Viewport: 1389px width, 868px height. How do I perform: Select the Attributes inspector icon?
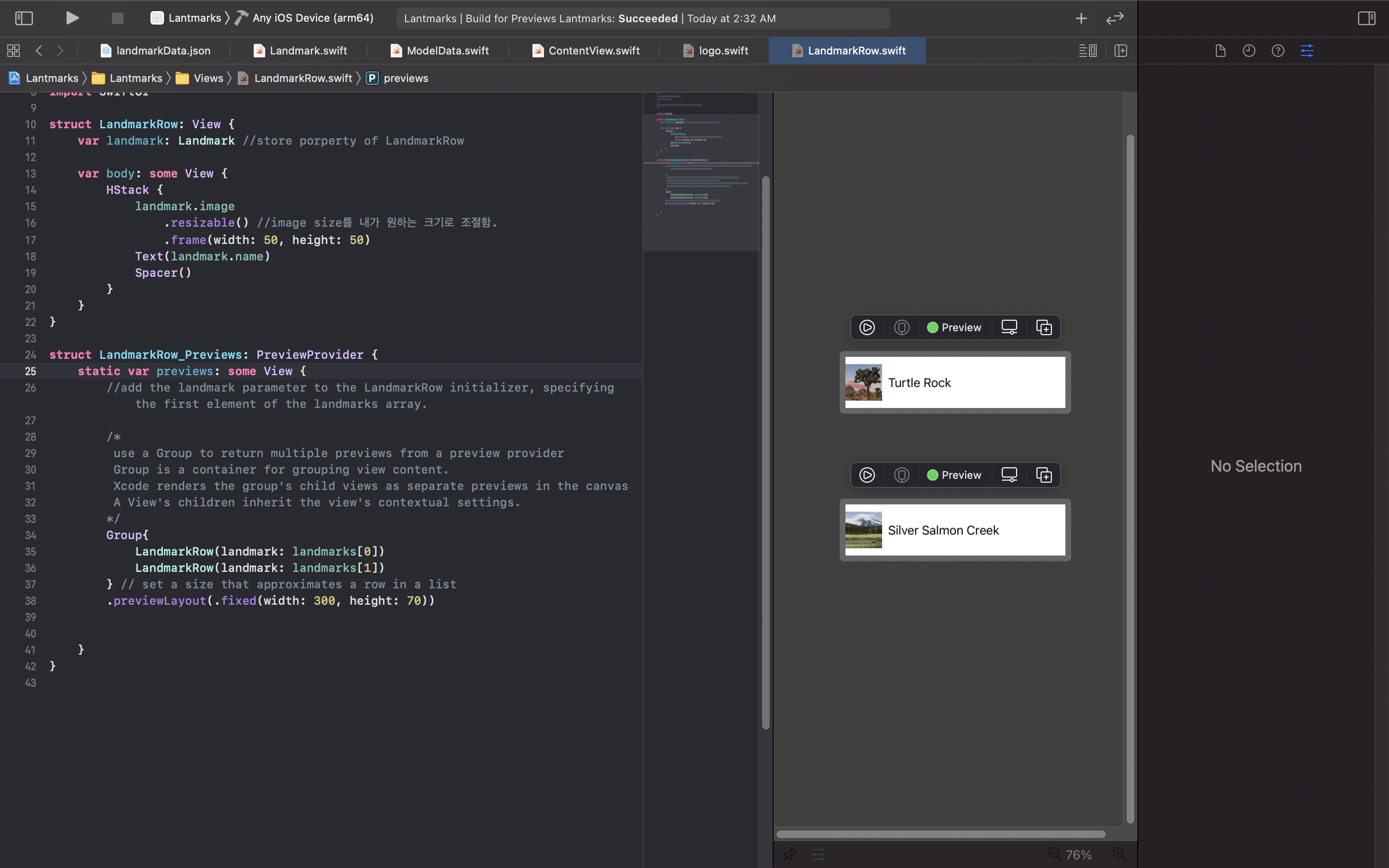(1307, 51)
